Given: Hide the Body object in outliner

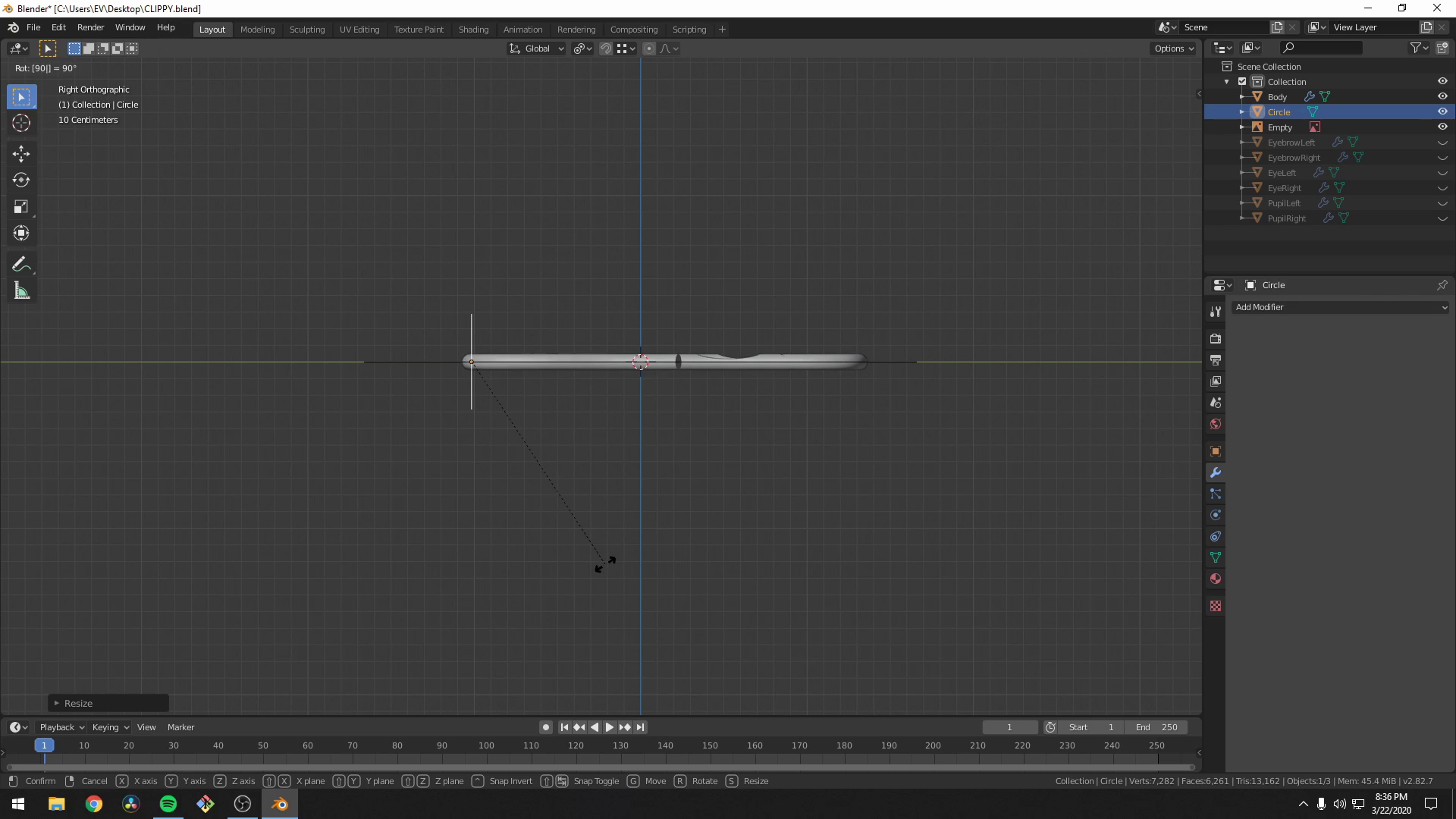Looking at the screenshot, I should click(1442, 96).
